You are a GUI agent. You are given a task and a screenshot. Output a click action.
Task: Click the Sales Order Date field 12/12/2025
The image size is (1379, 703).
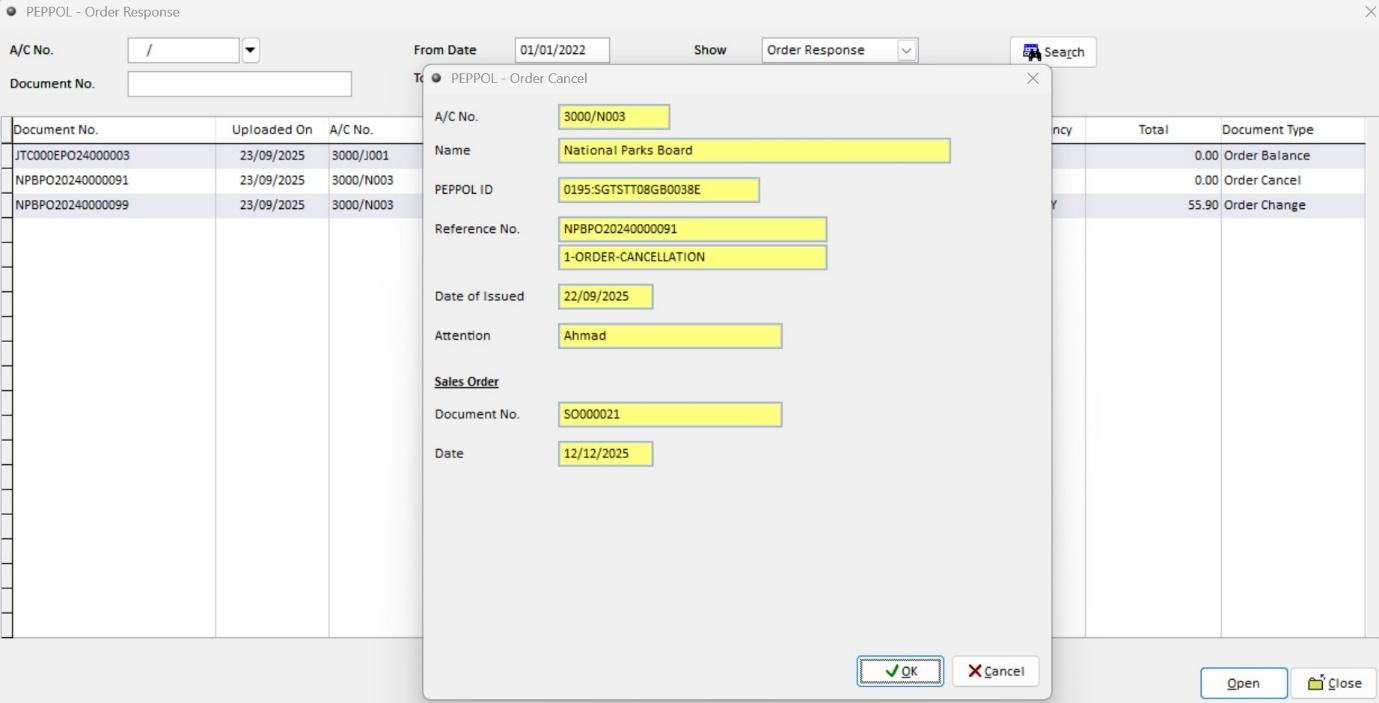pyautogui.click(x=605, y=454)
